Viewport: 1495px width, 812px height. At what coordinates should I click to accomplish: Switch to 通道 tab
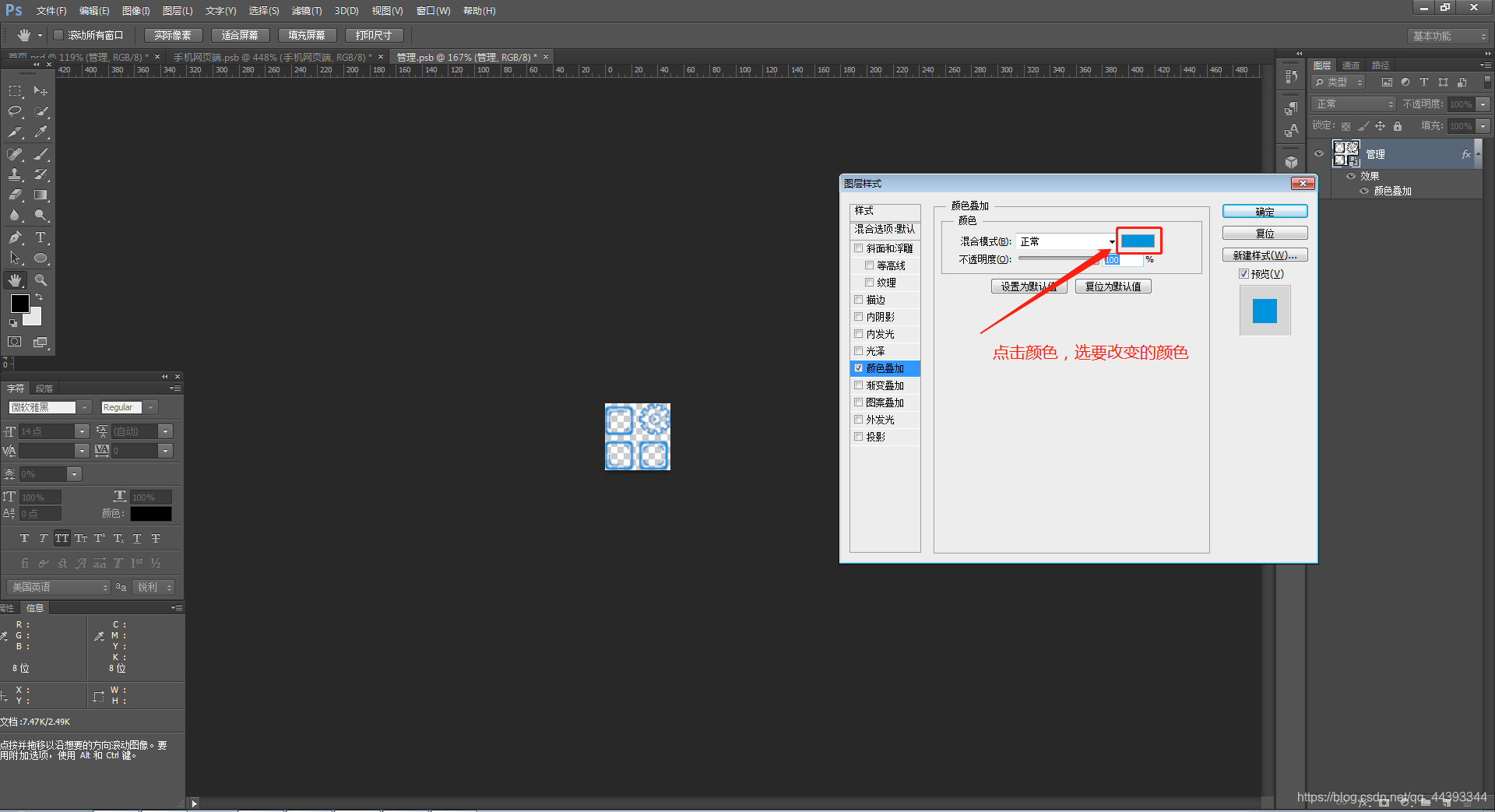(x=1351, y=65)
